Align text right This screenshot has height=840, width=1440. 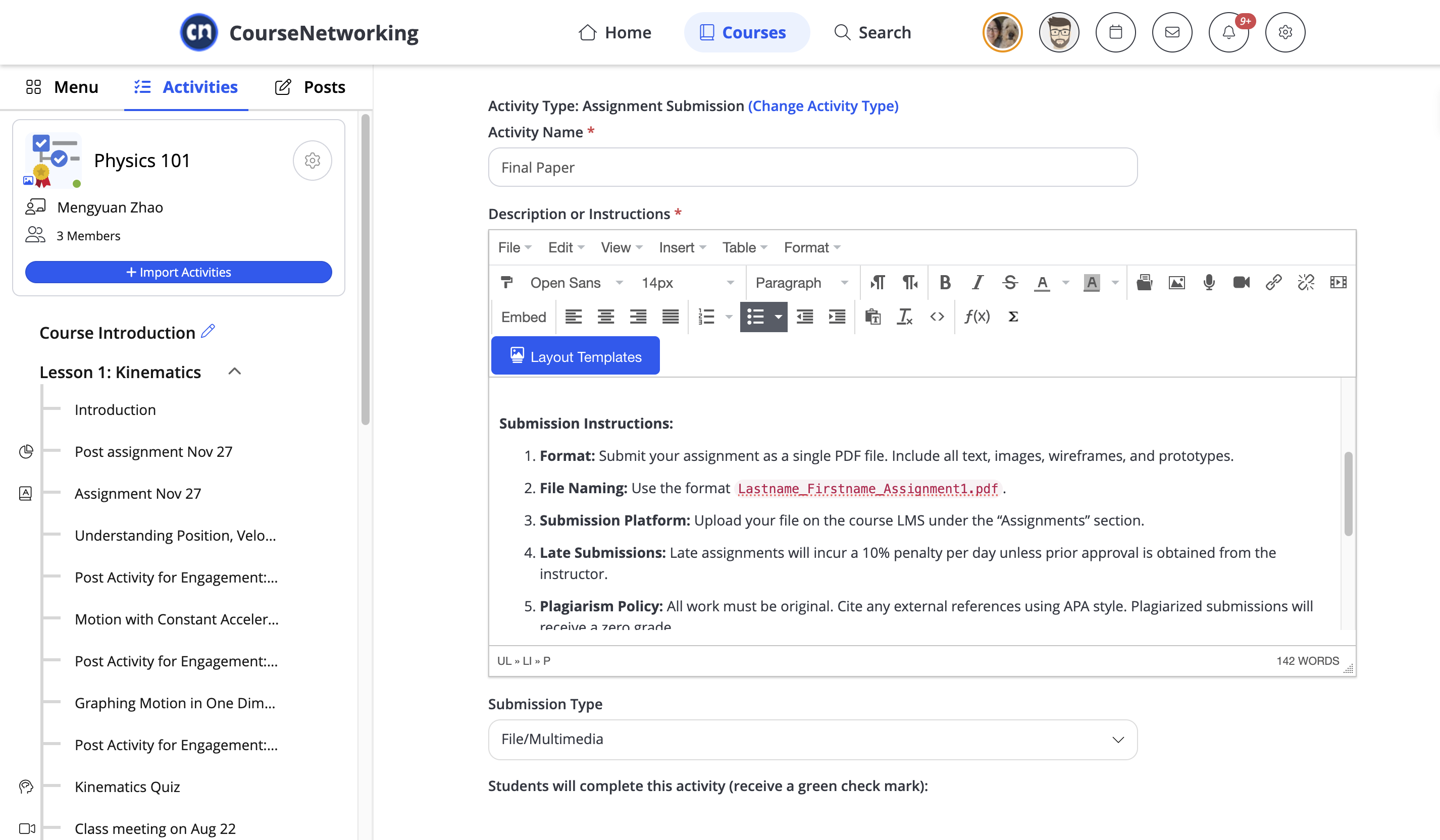[x=638, y=317]
